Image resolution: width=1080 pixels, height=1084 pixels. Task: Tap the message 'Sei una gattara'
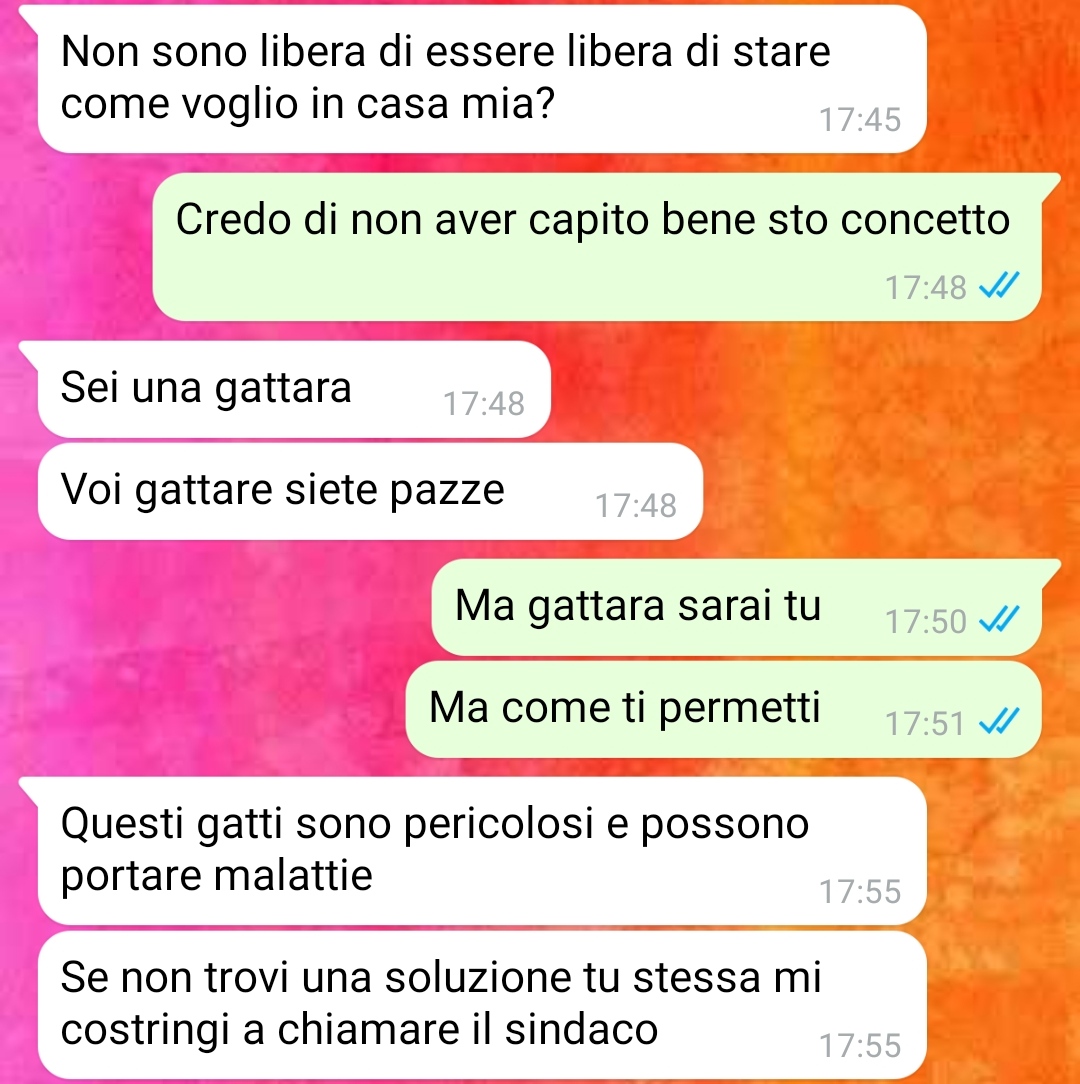294,389
